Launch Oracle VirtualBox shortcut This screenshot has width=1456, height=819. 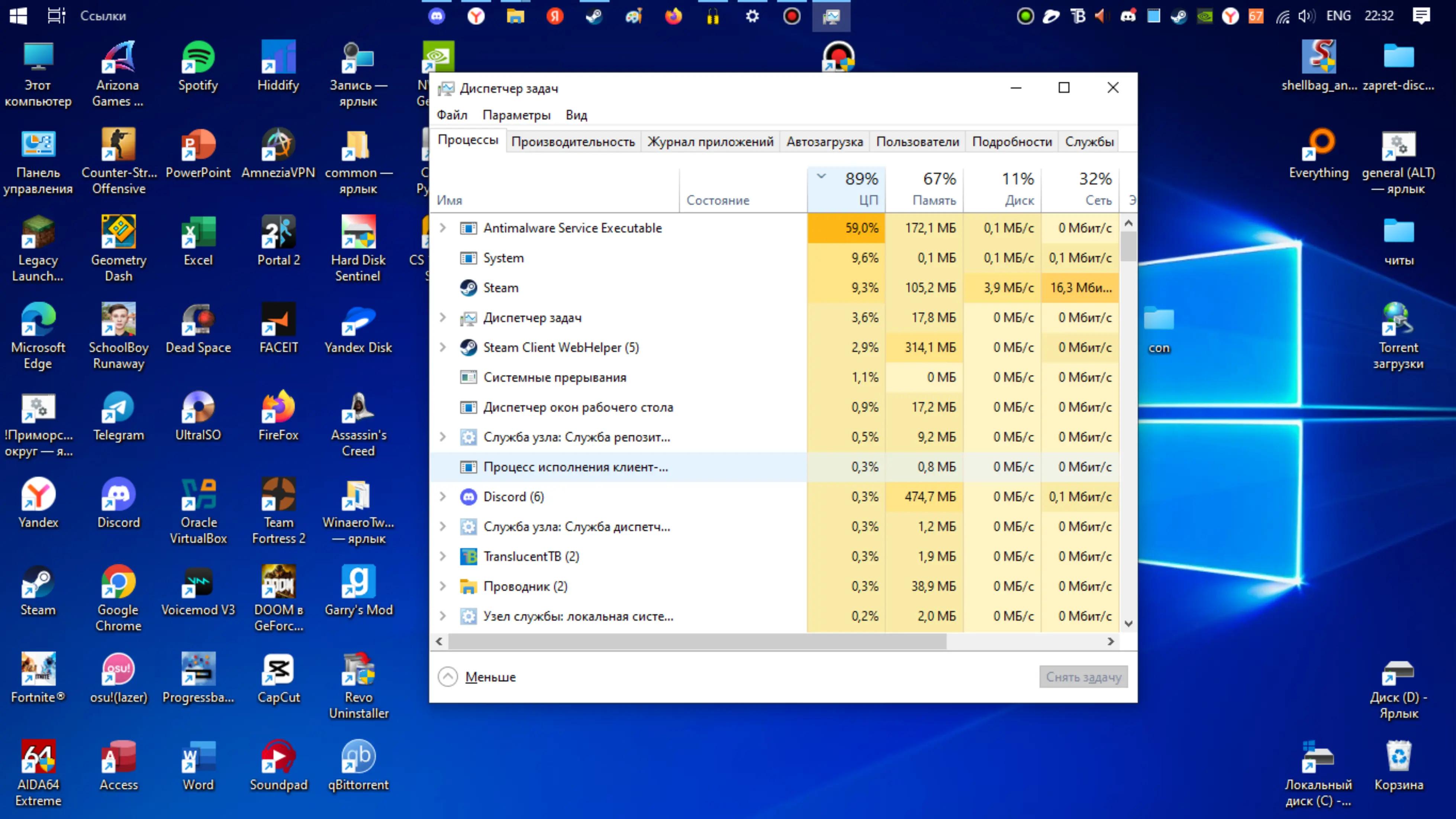tap(198, 511)
